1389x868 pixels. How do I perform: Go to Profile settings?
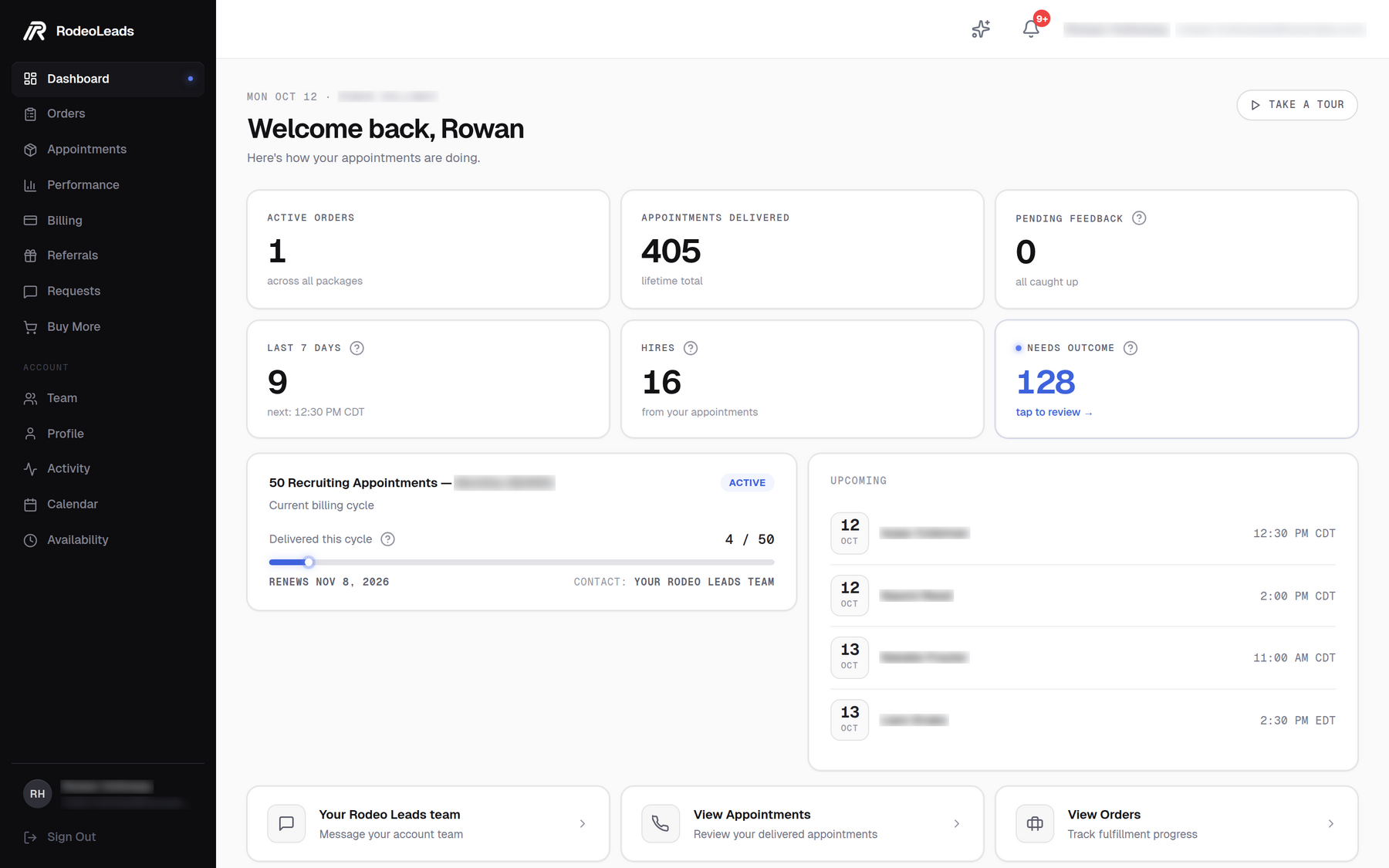108,434
